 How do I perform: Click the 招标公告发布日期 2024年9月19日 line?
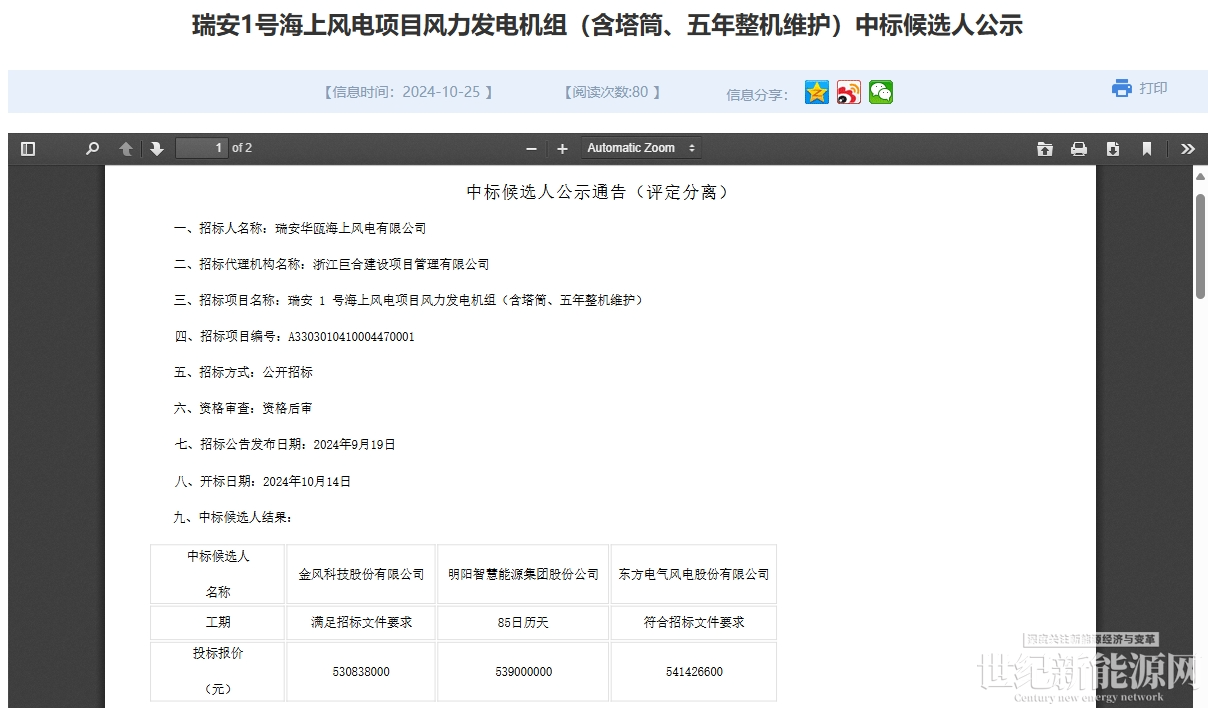[x=285, y=444]
